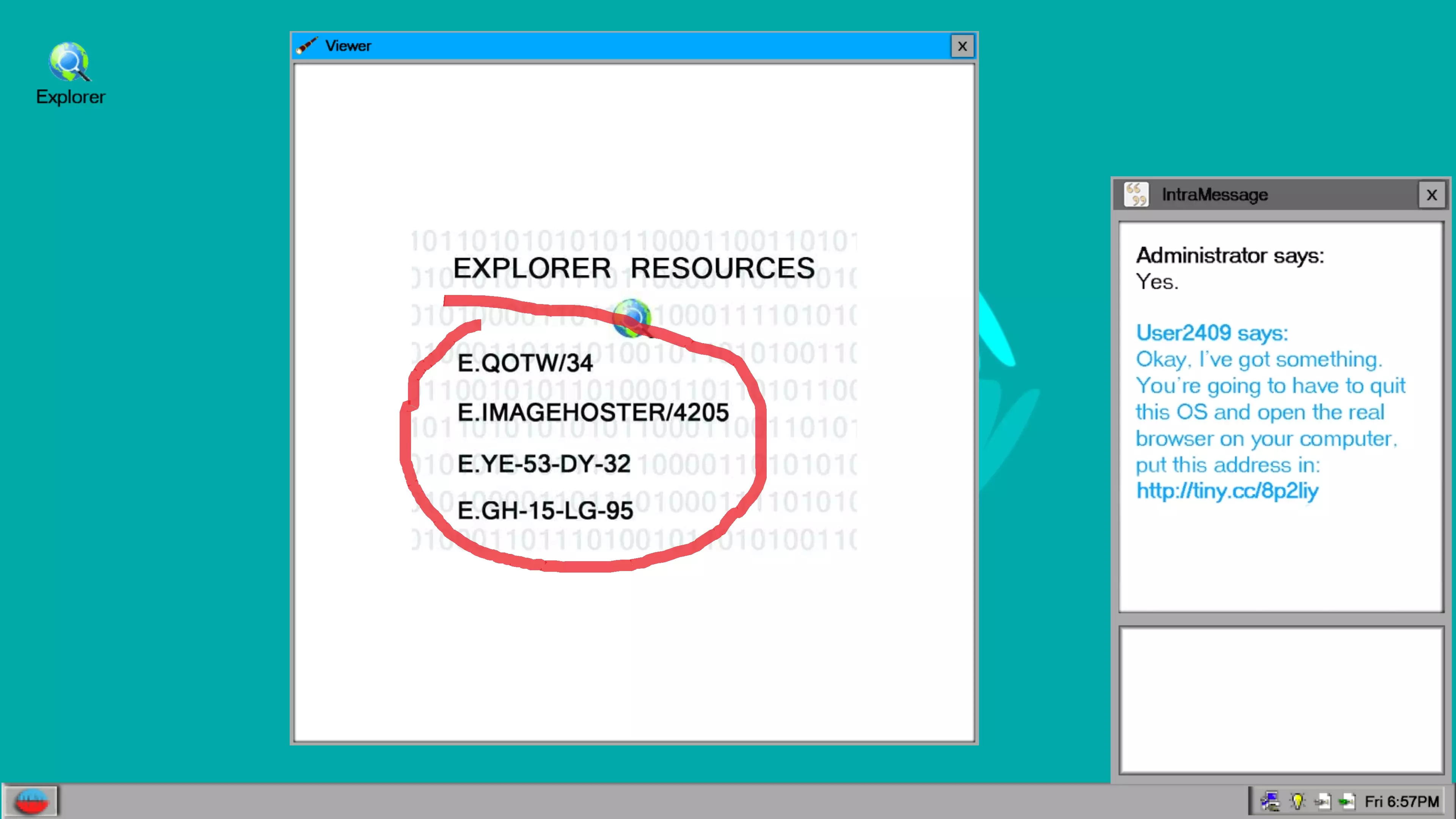Click the E.QOTW/34 text in image
Image resolution: width=1456 pixels, height=819 pixels.
click(x=524, y=363)
